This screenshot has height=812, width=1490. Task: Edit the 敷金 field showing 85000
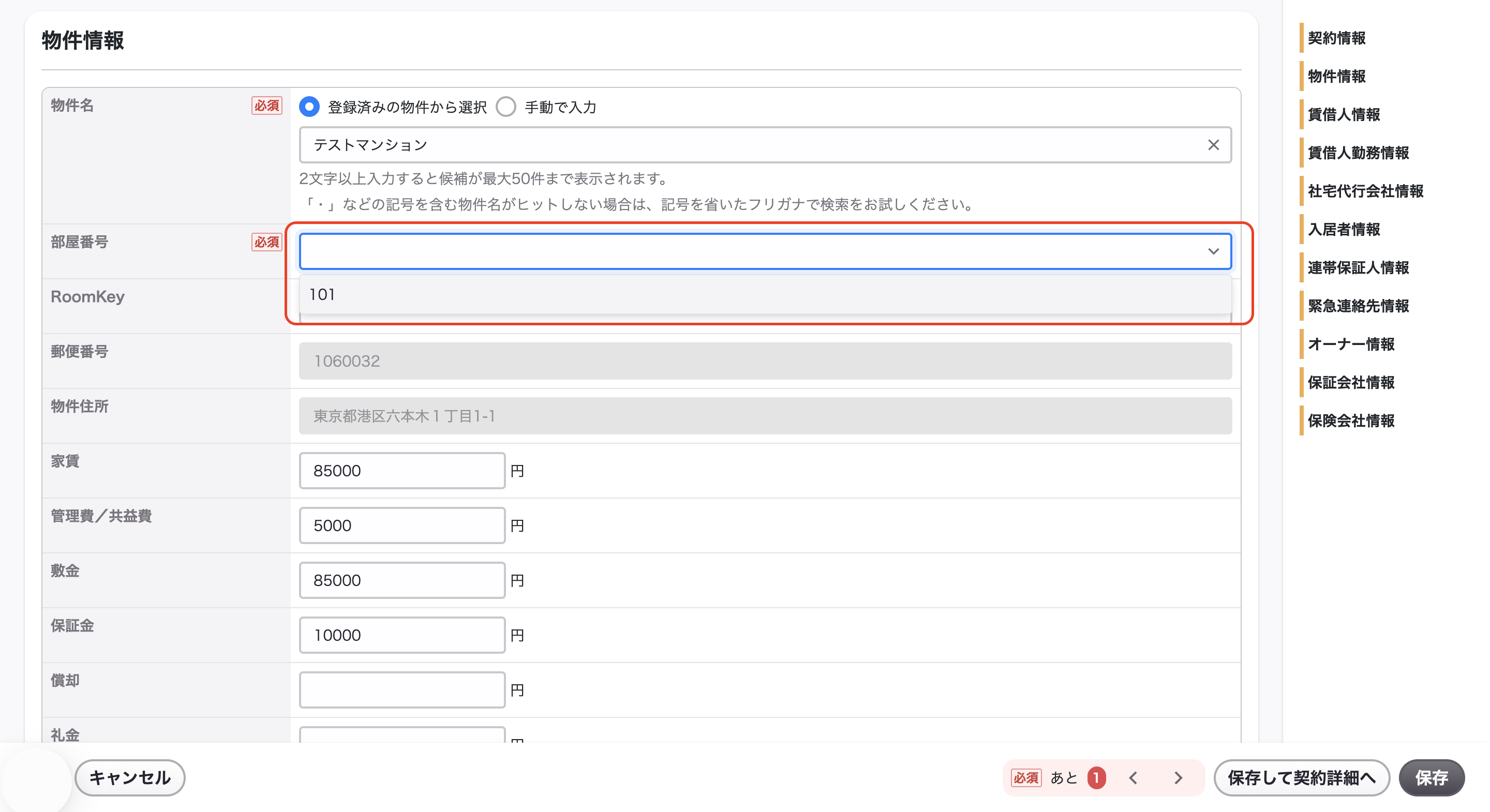[402, 580]
